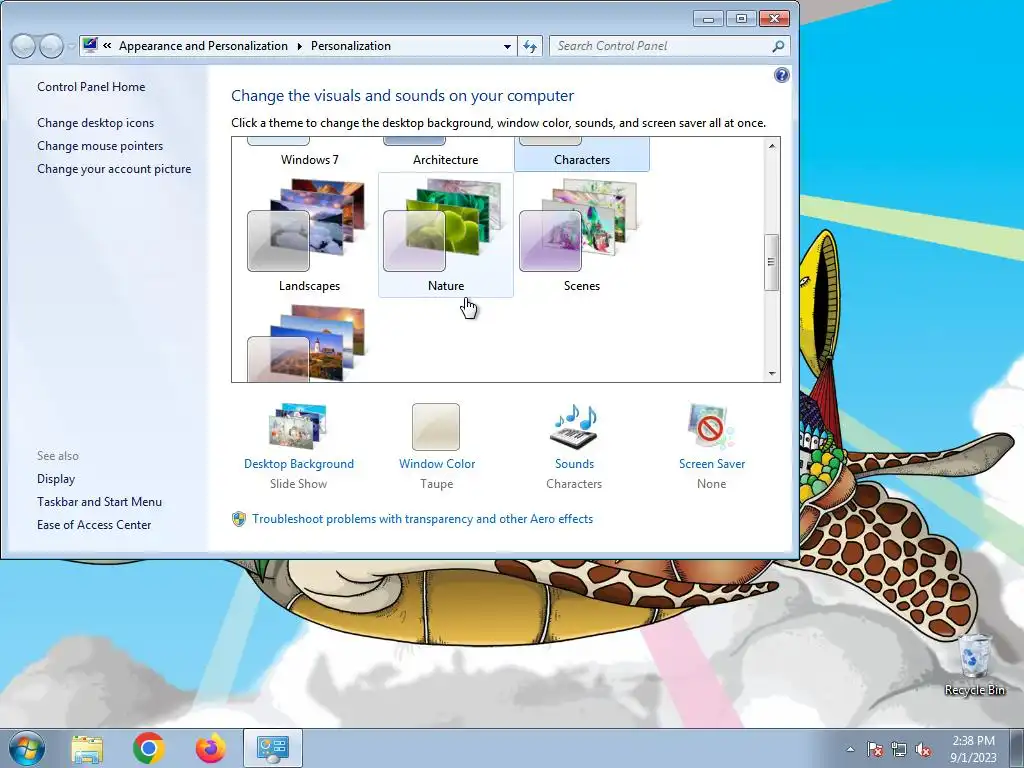Expand the address bar history dropdown arrow
The width and height of the screenshot is (1024, 768).
507,46
